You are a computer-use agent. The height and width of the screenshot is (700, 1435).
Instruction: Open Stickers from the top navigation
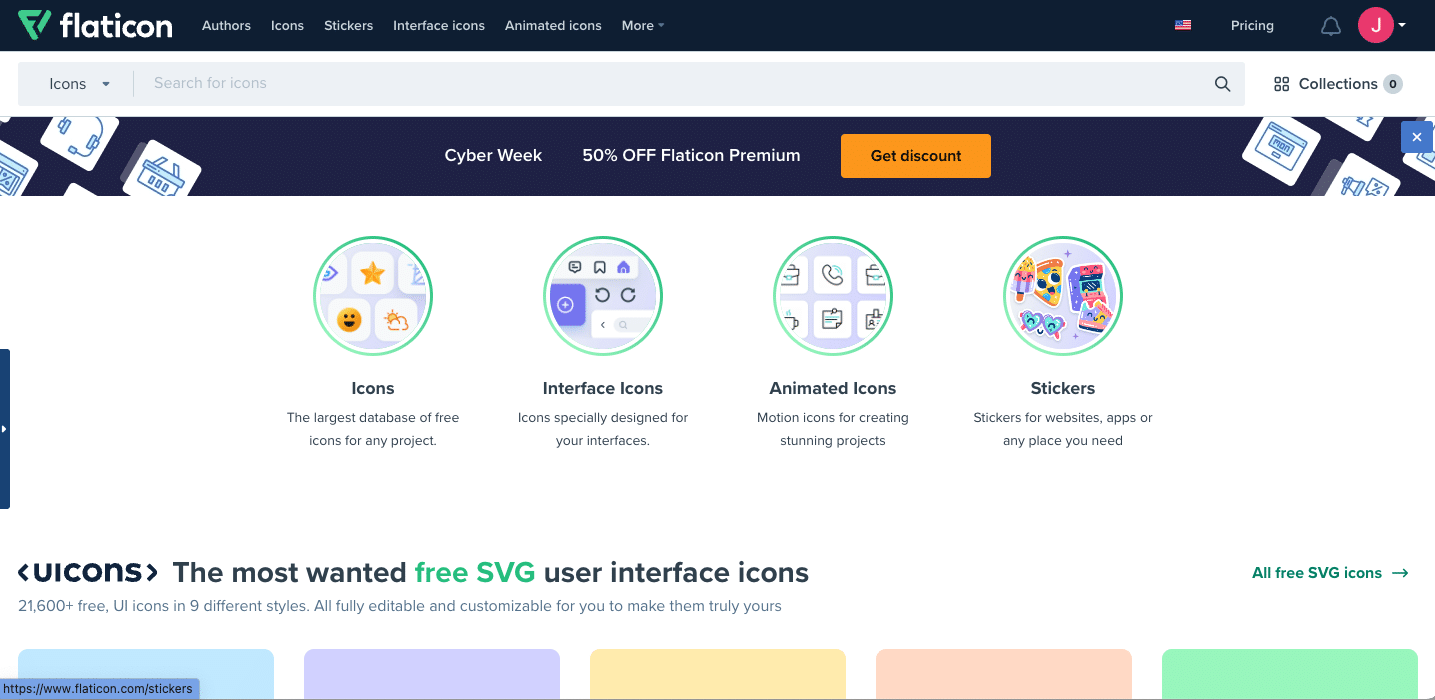tap(348, 26)
